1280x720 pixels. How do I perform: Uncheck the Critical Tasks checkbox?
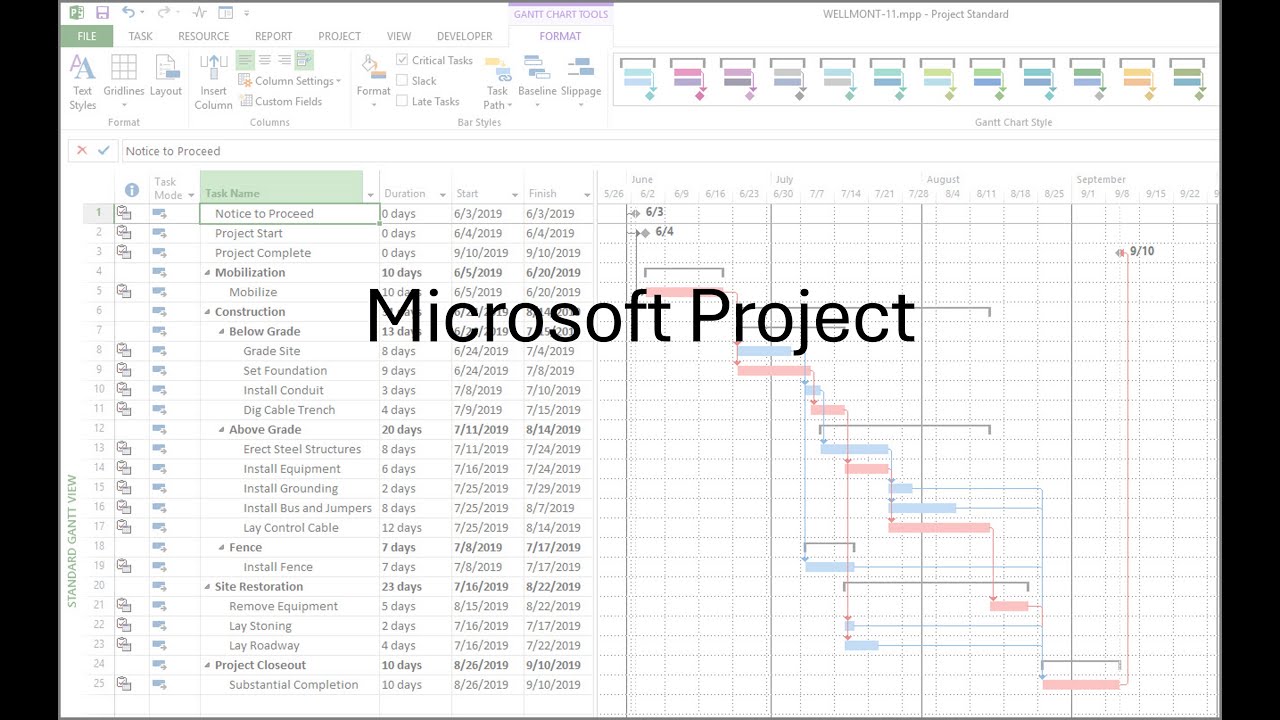click(402, 60)
